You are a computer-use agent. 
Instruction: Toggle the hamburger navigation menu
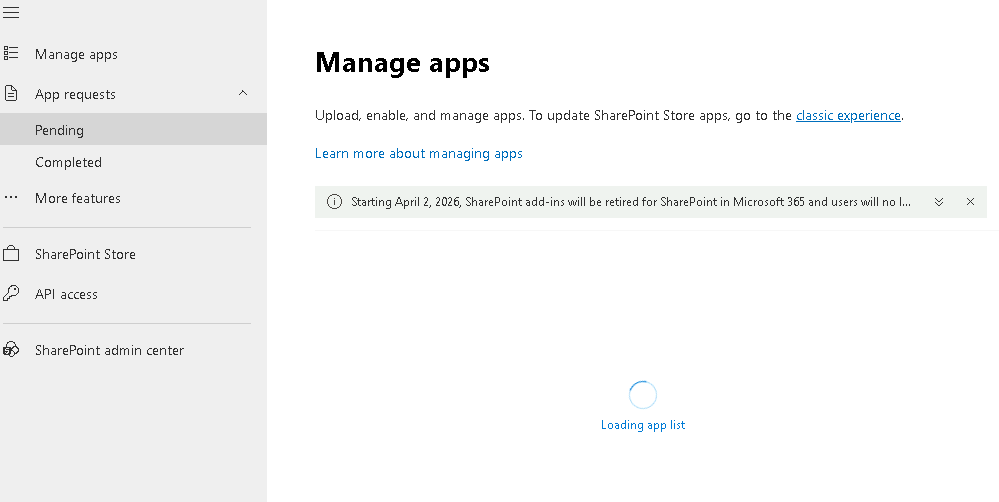11,13
